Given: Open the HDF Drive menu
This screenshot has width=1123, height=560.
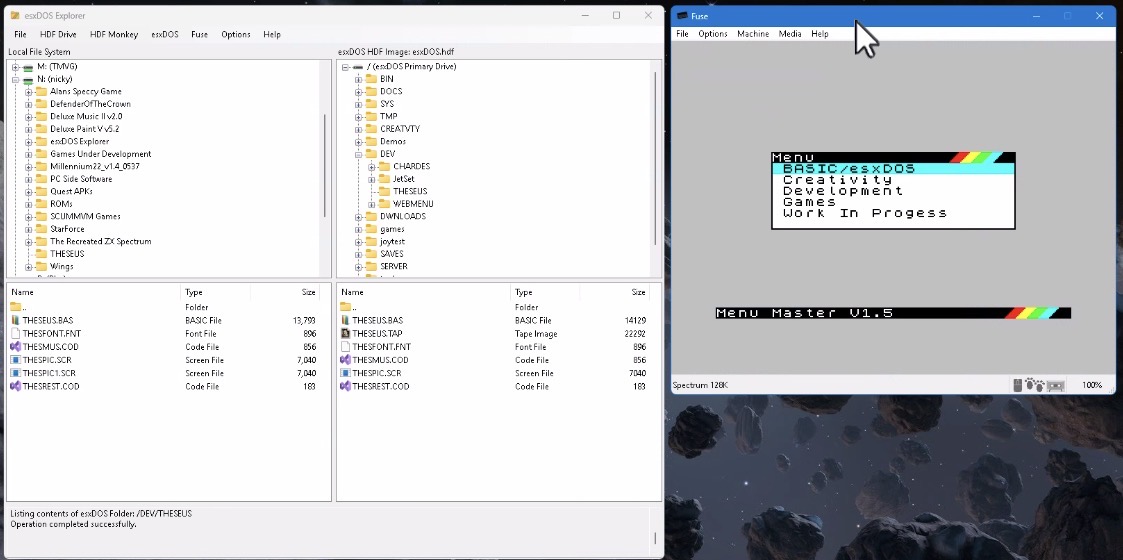Looking at the screenshot, I should [x=58, y=34].
